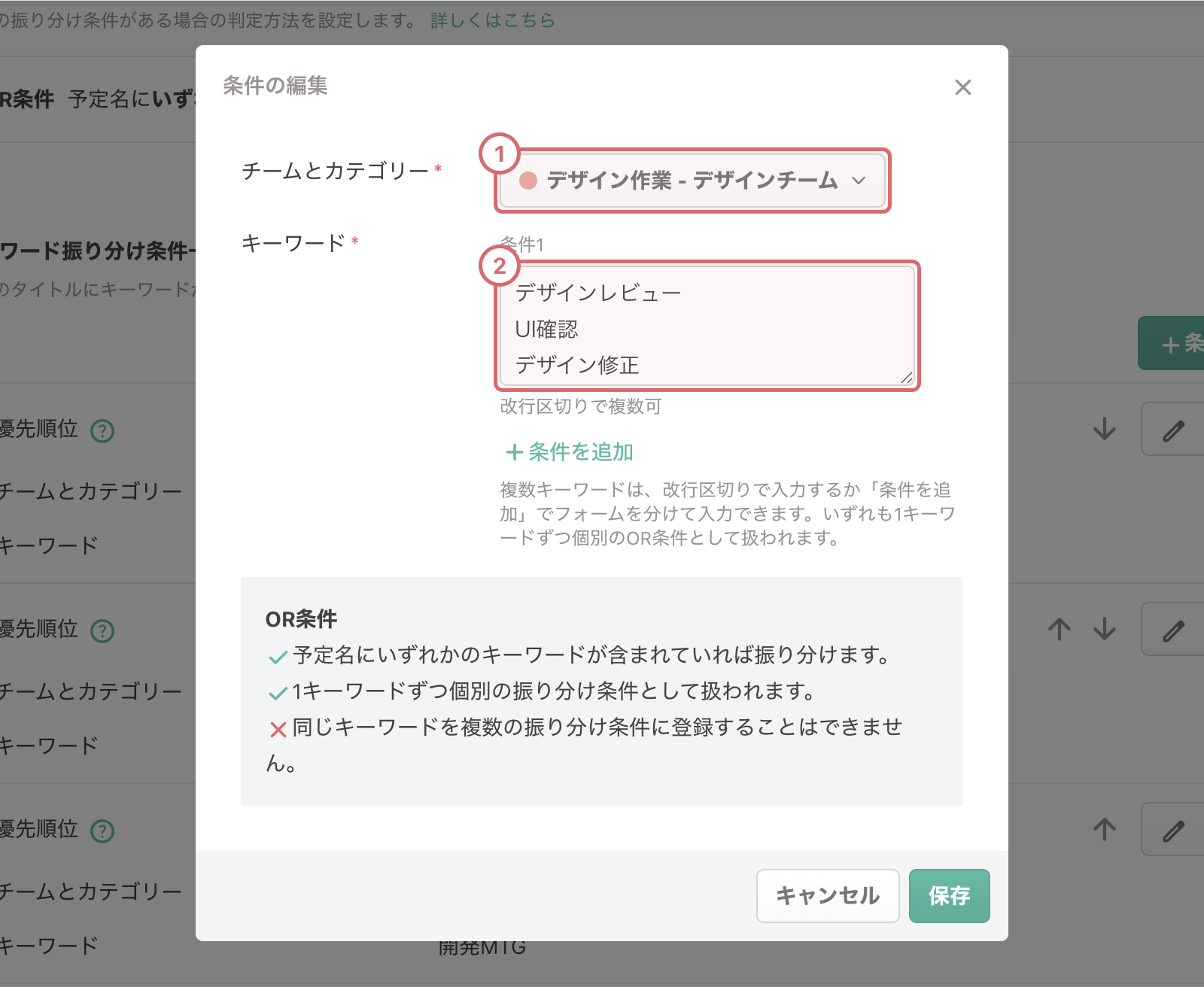Move the first condition down with arrow icon

click(x=1104, y=430)
